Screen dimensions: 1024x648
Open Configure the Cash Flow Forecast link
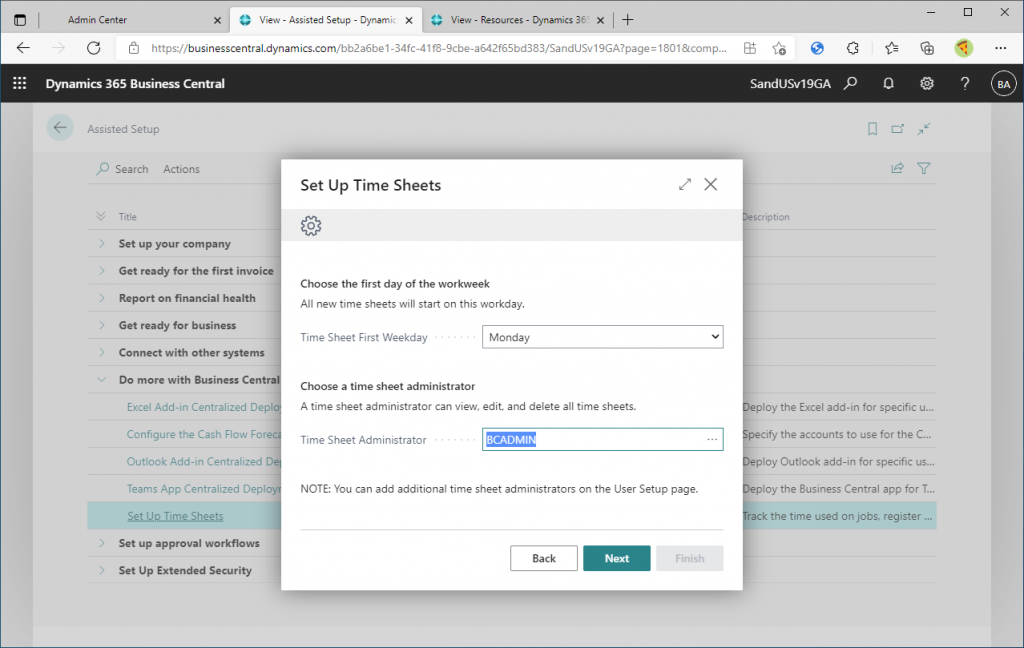click(204, 434)
